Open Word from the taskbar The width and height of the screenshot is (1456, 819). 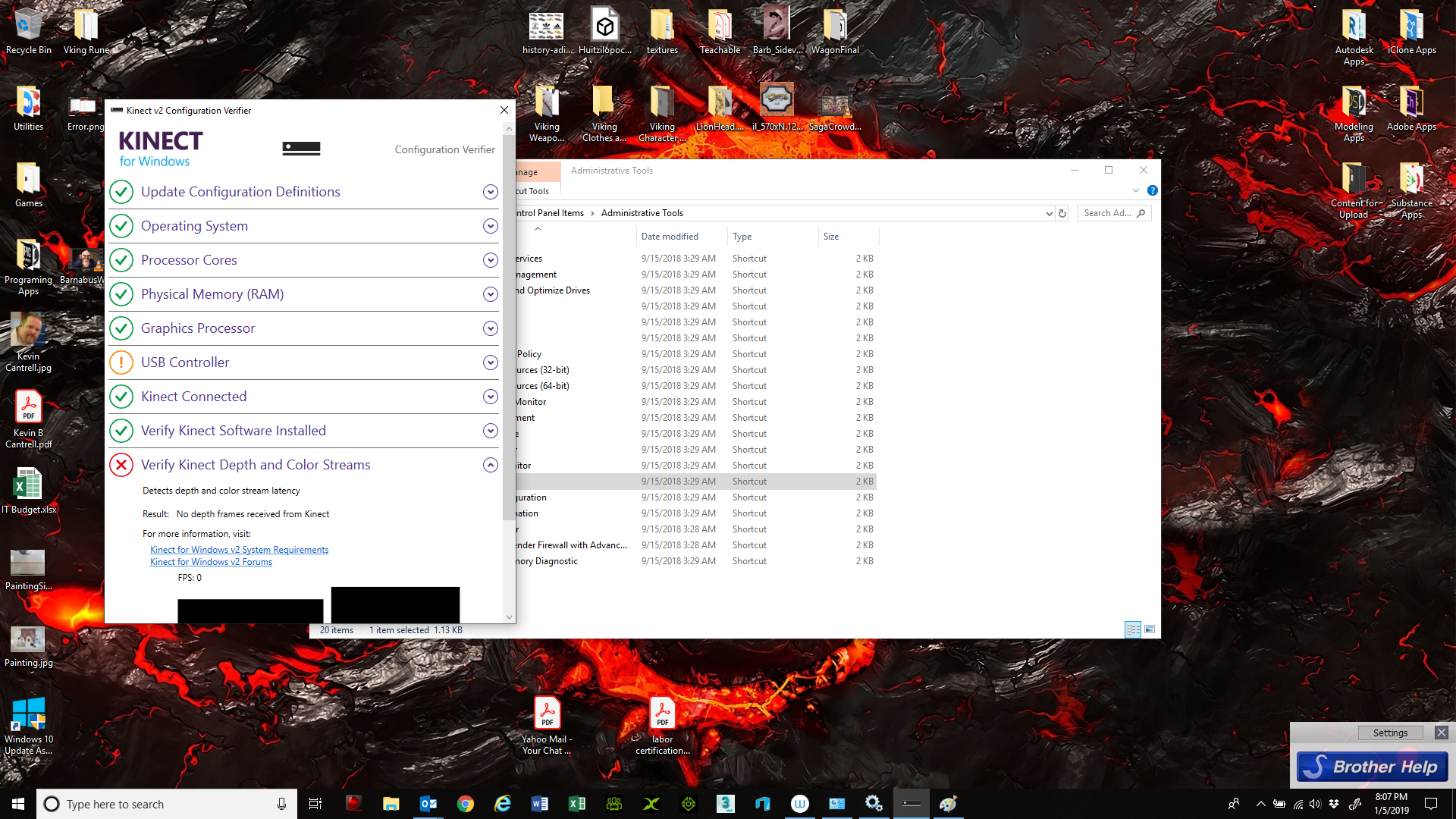tap(540, 804)
